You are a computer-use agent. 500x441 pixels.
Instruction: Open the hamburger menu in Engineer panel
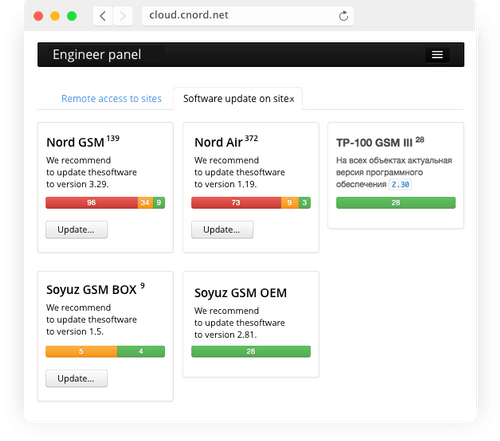[x=437, y=55]
